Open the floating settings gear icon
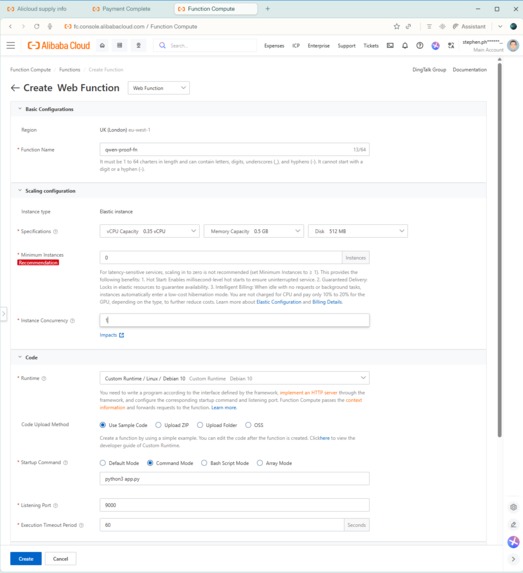 coord(513,507)
